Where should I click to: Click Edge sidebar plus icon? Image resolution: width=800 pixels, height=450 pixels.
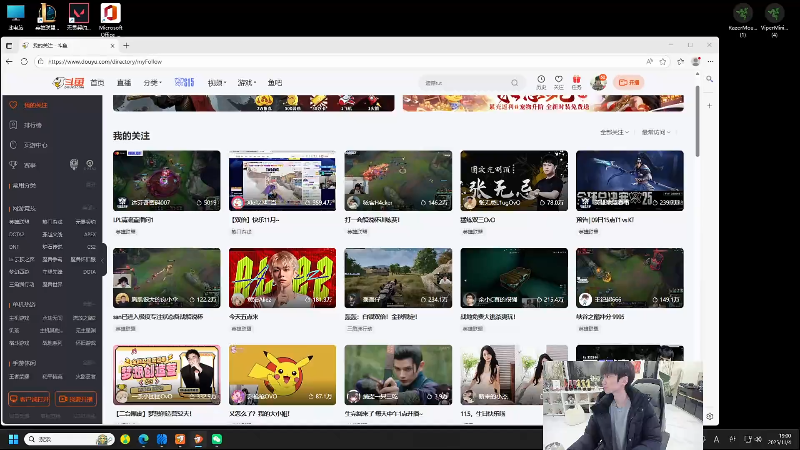(709, 106)
